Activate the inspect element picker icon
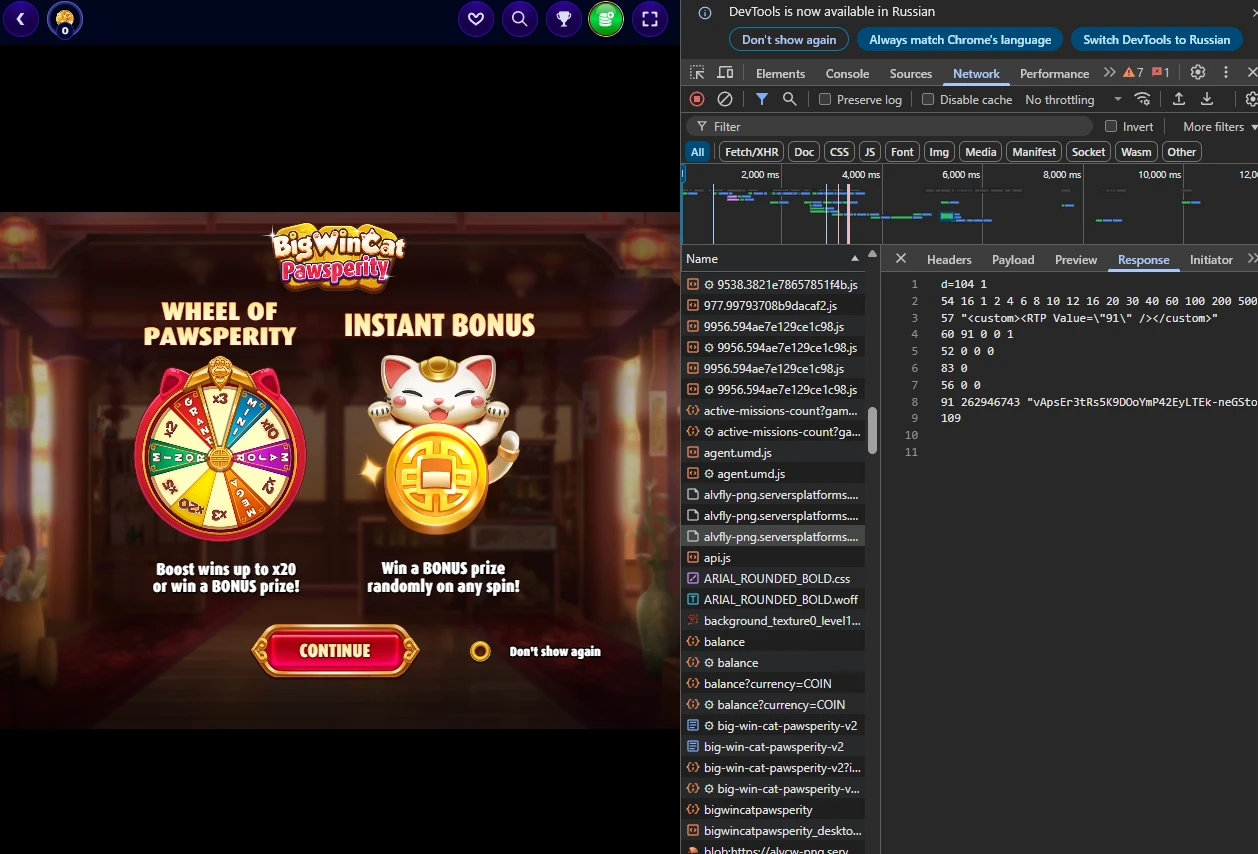This screenshot has height=854, width=1258. point(697,73)
